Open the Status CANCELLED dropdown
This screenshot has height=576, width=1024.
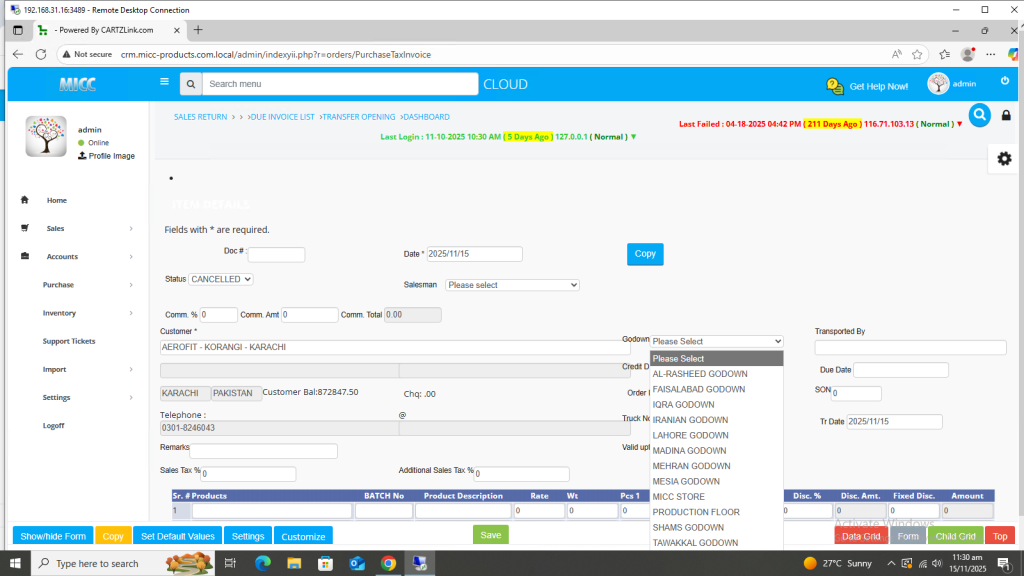[x=221, y=279]
